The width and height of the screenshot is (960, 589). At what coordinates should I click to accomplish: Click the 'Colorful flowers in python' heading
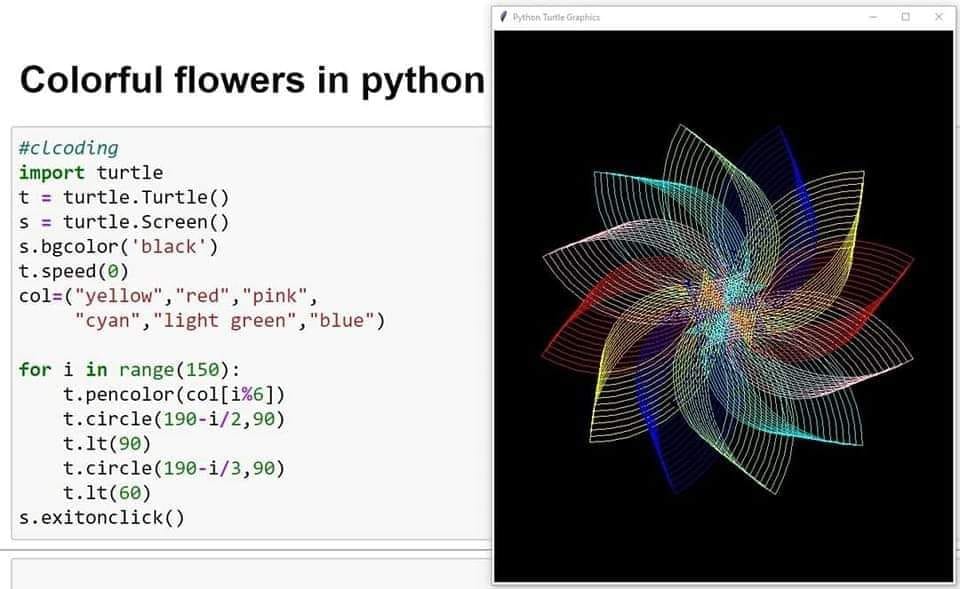[x=252, y=80]
